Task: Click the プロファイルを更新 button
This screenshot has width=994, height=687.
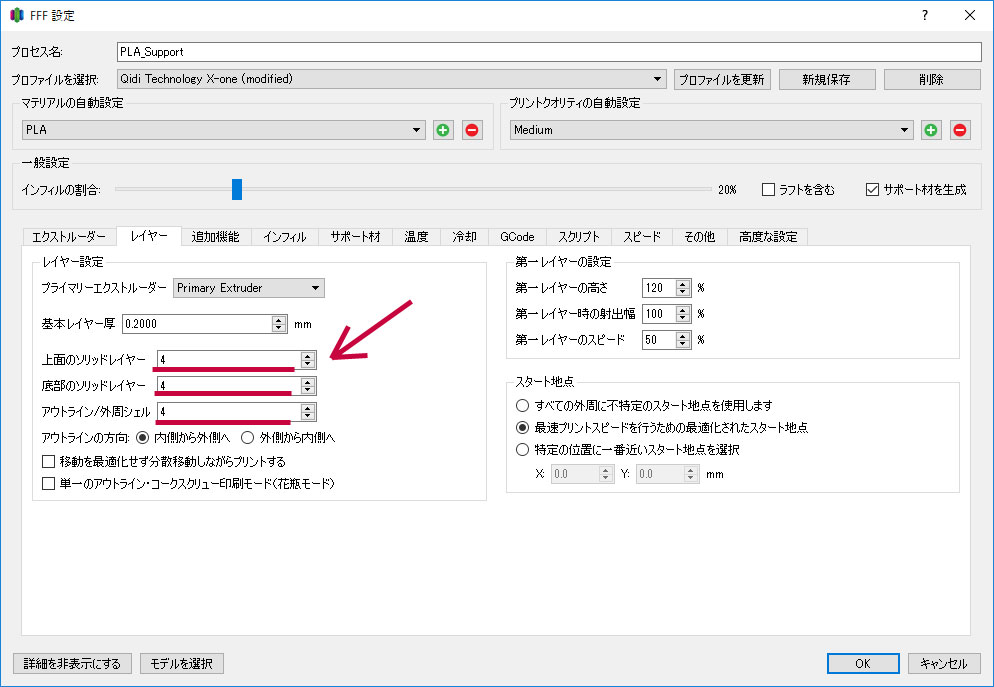Action: (722, 79)
